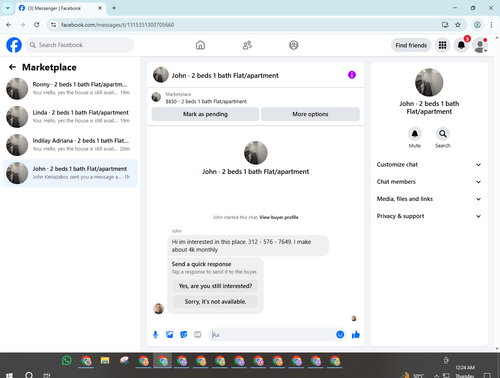Open the View buyer profile link
The image size is (500, 378).
279,217
